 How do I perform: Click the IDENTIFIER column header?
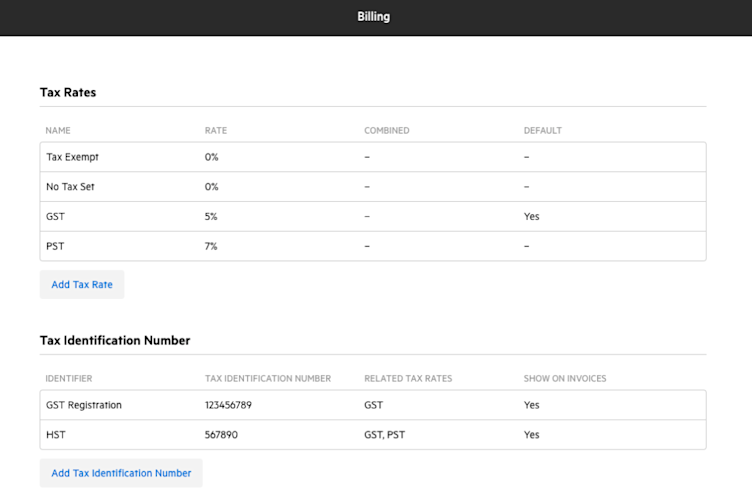click(70, 379)
